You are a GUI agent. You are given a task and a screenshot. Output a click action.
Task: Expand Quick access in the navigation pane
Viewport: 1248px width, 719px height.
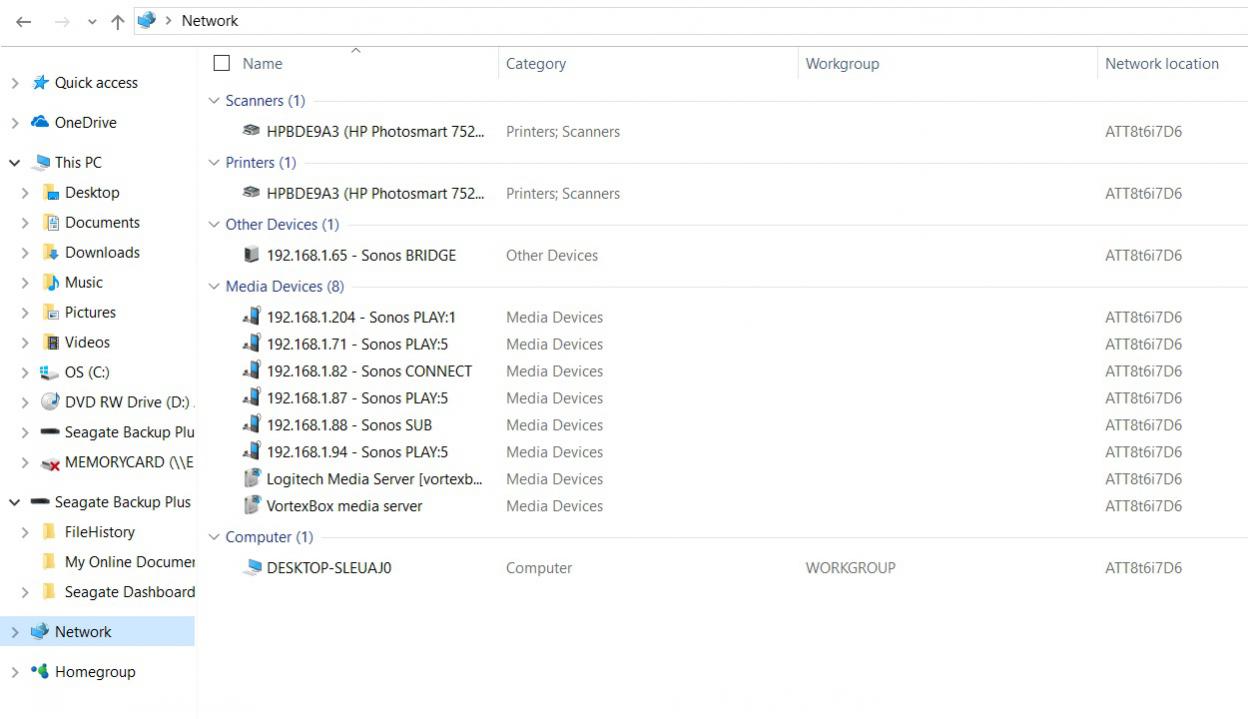[x=15, y=83]
